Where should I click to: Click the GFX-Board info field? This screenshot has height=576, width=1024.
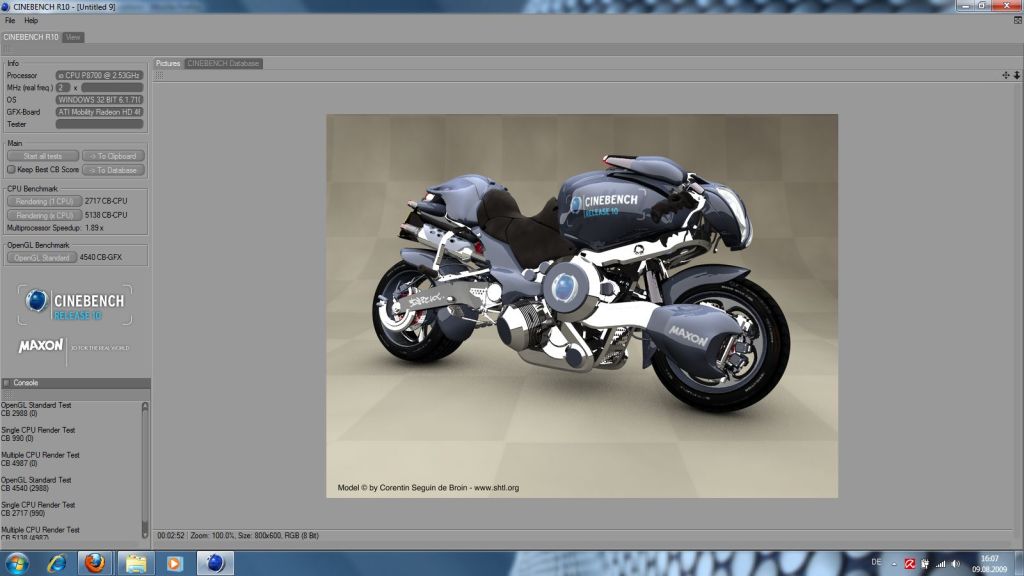coord(99,112)
